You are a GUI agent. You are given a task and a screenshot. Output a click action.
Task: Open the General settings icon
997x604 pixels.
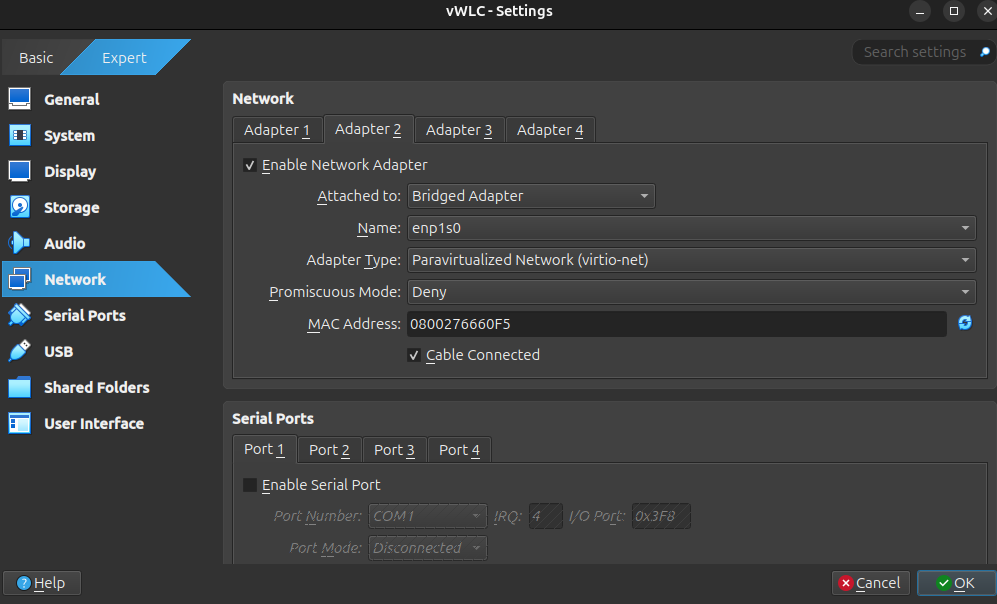[20, 100]
